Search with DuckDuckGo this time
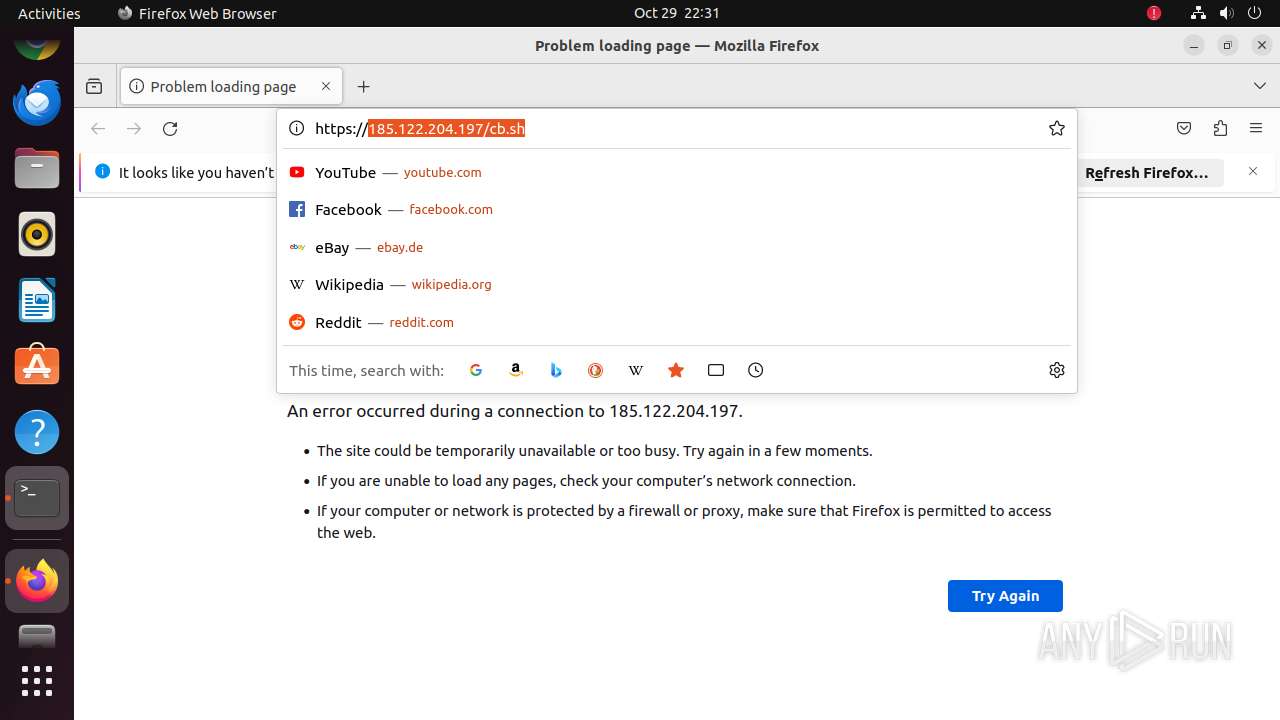This screenshot has height=720, width=1280. pos(596,370)
